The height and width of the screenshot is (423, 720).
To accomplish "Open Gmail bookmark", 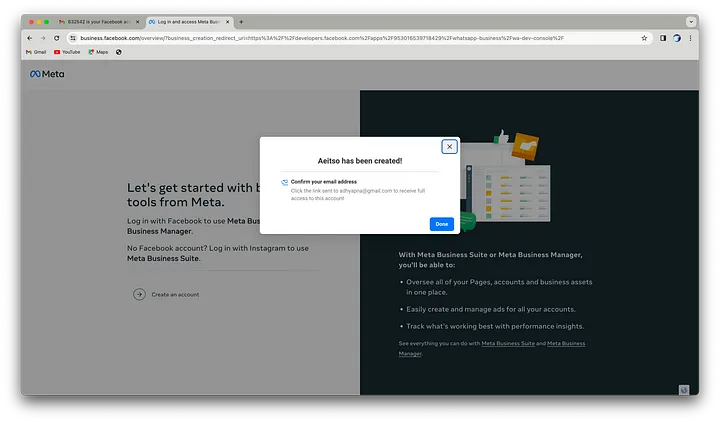I will [36, 52].
